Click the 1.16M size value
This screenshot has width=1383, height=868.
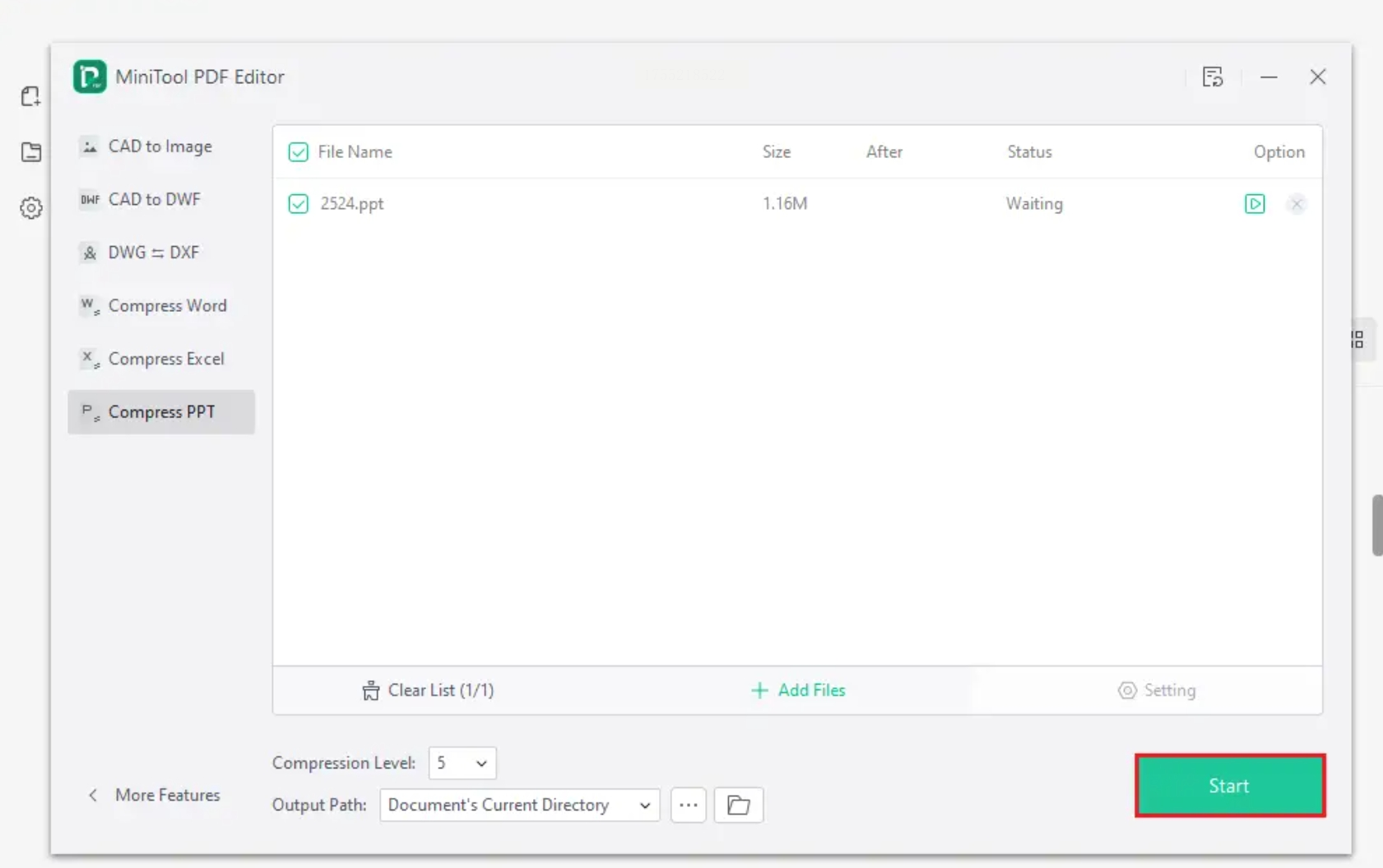[x=785, y=203]
